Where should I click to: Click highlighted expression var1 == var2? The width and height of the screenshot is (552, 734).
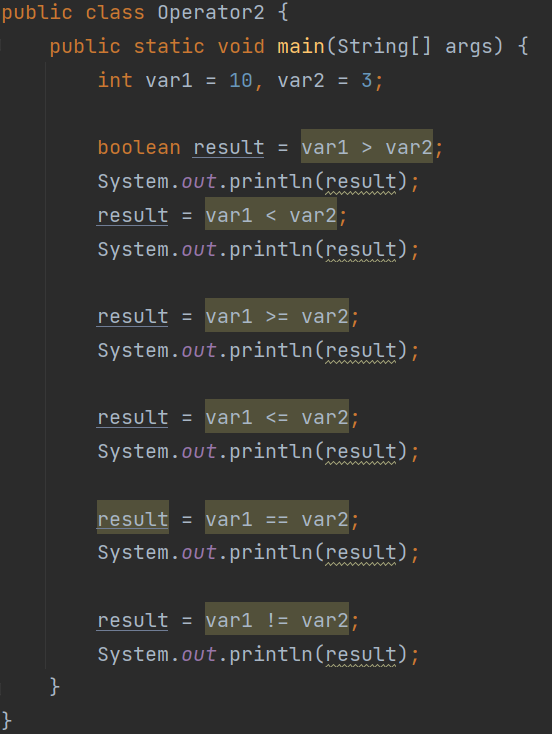tap(277, 517)
